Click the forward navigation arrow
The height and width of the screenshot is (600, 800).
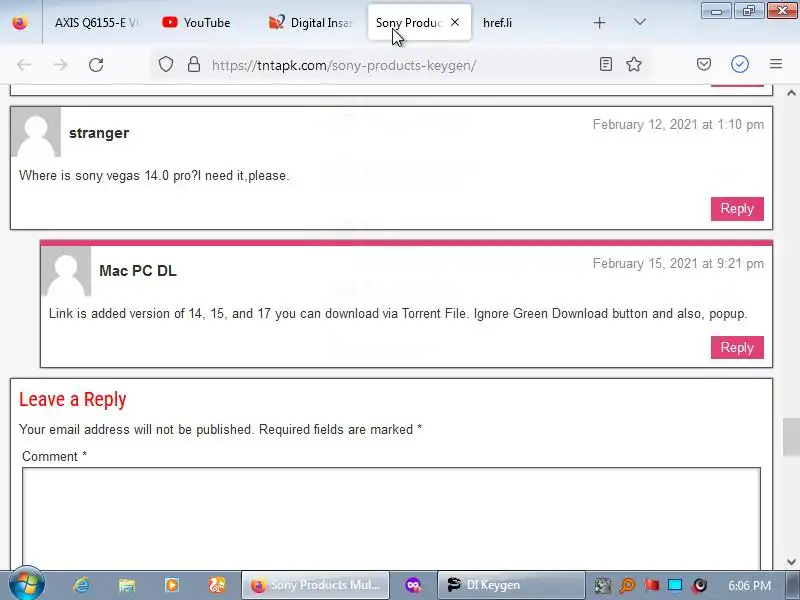(x=60, y=65)
